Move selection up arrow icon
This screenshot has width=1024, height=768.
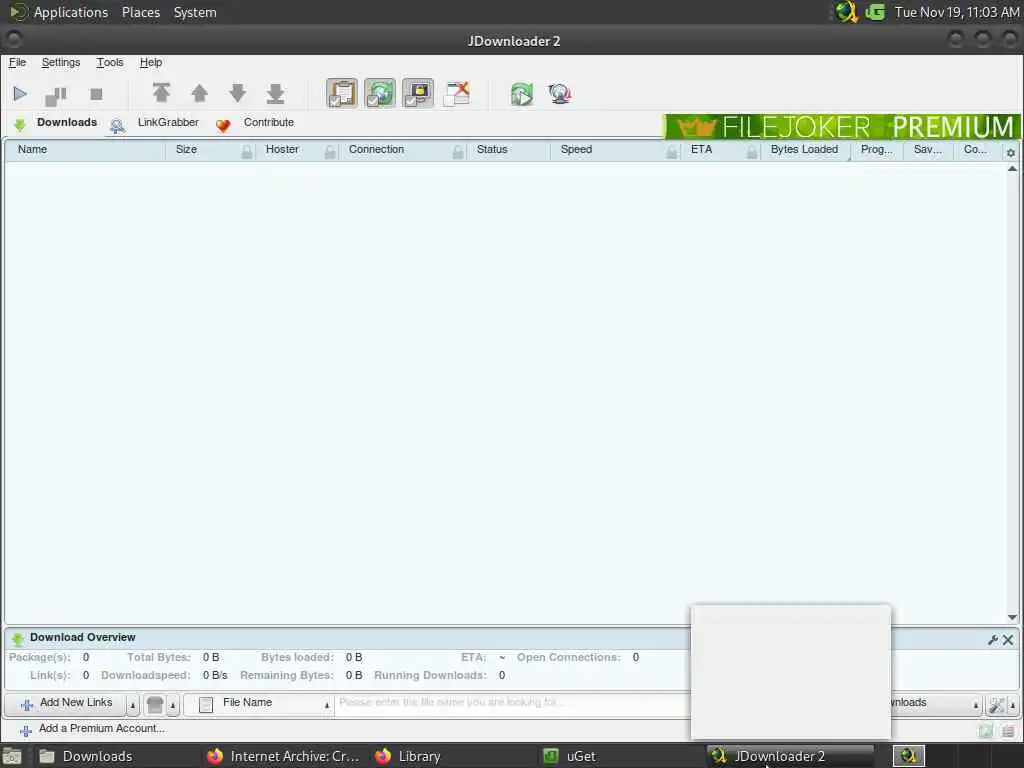pyautogui.click(x=200, y=93)
